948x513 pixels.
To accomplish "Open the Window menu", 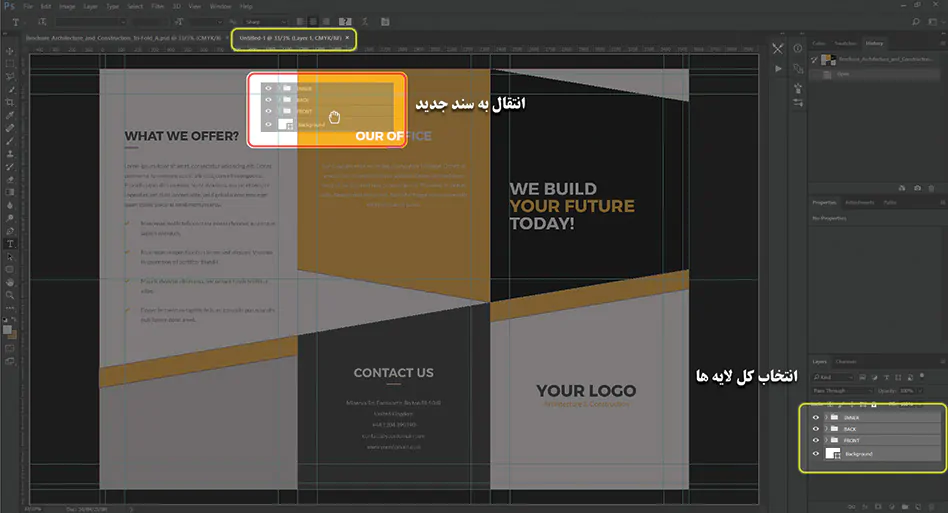I will point(220,6).
